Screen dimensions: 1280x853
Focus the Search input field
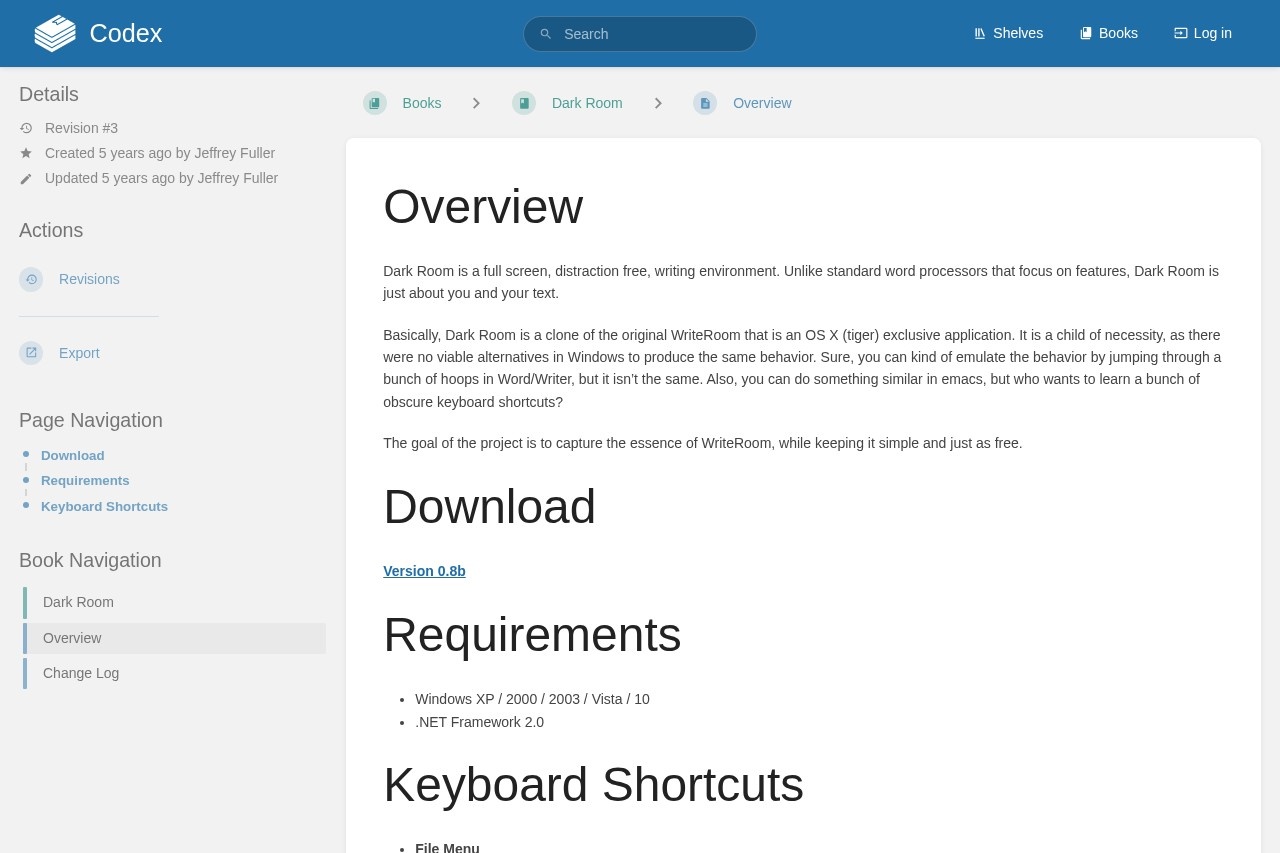pos(650,34)
